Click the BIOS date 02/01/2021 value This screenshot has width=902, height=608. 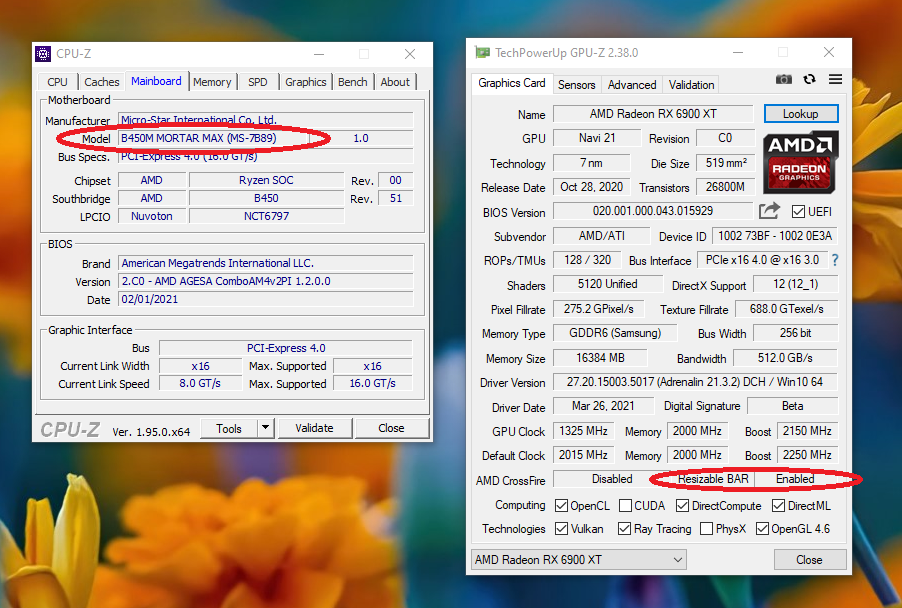point(266,299)
